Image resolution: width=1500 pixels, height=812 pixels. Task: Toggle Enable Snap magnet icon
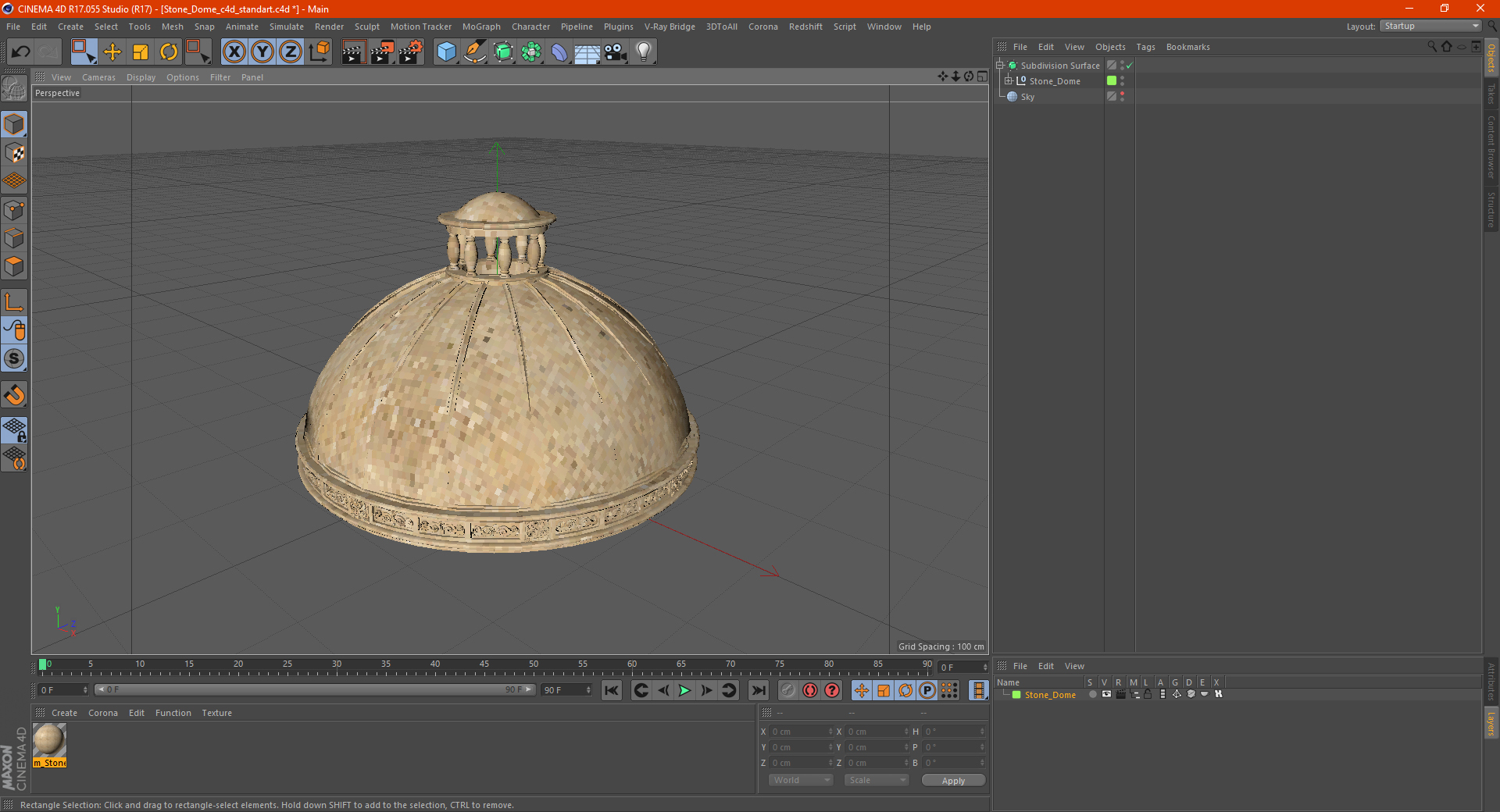click(14, 395)
